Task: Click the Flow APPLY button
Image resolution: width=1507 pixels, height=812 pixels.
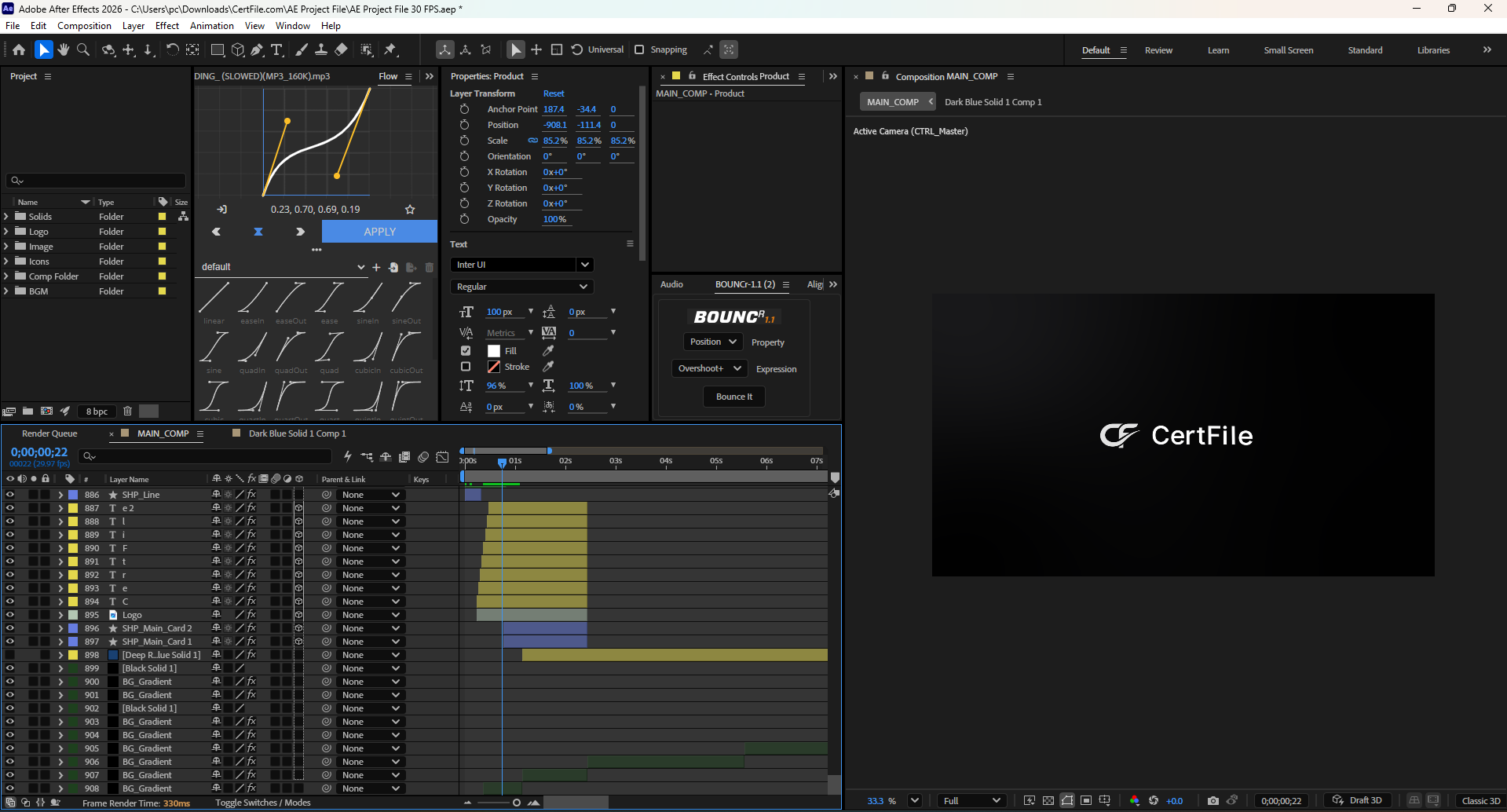Action: click(x=379, y=232)
